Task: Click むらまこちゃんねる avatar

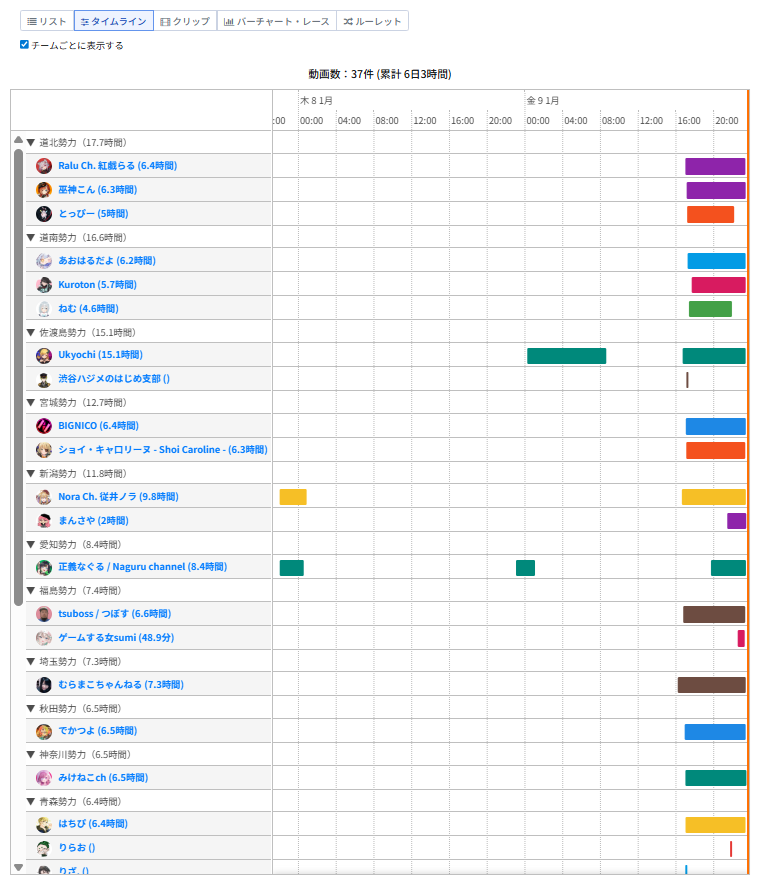Action: point(44,685)
